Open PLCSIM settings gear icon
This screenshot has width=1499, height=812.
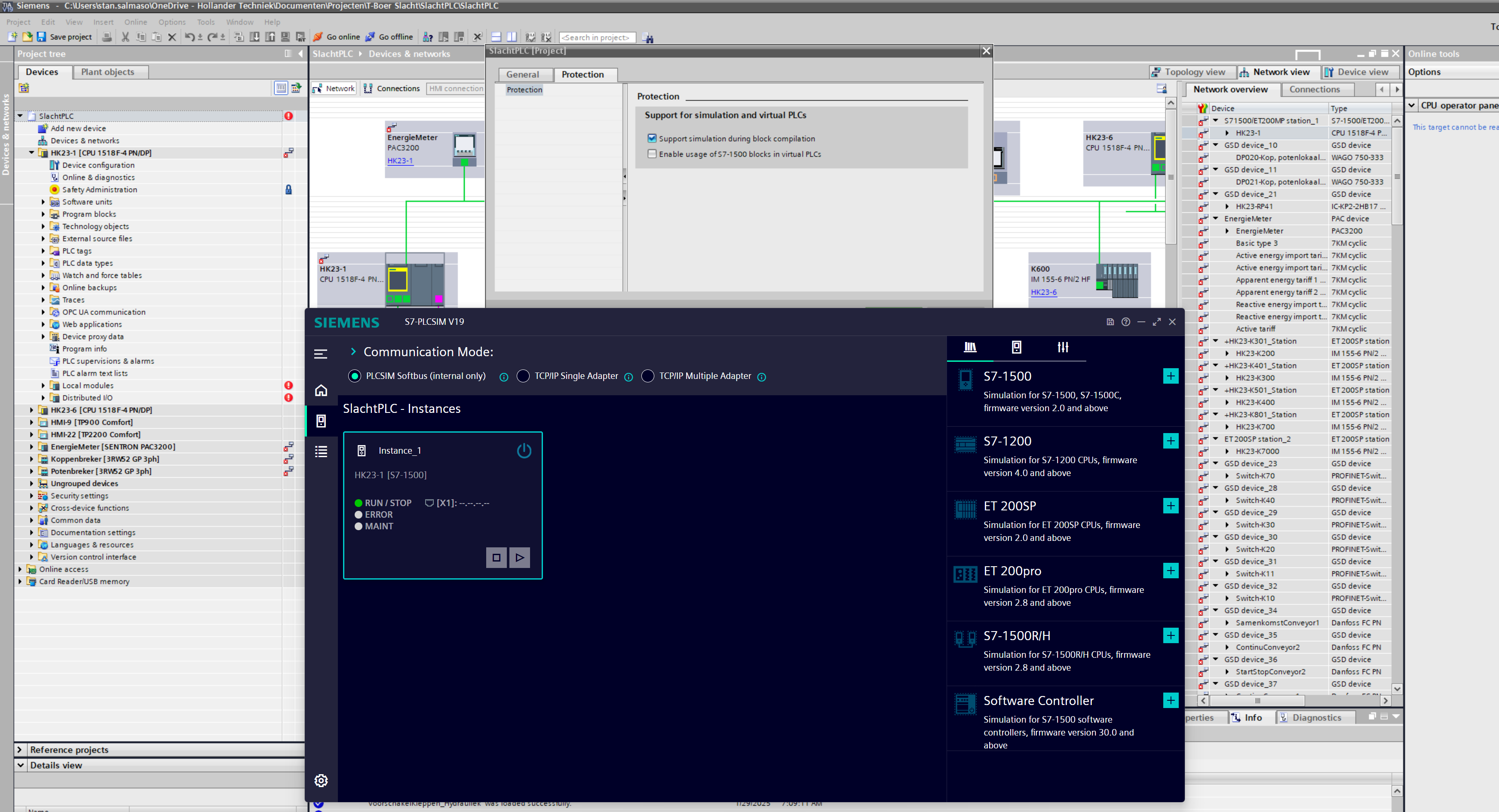(x=321, y=780)
